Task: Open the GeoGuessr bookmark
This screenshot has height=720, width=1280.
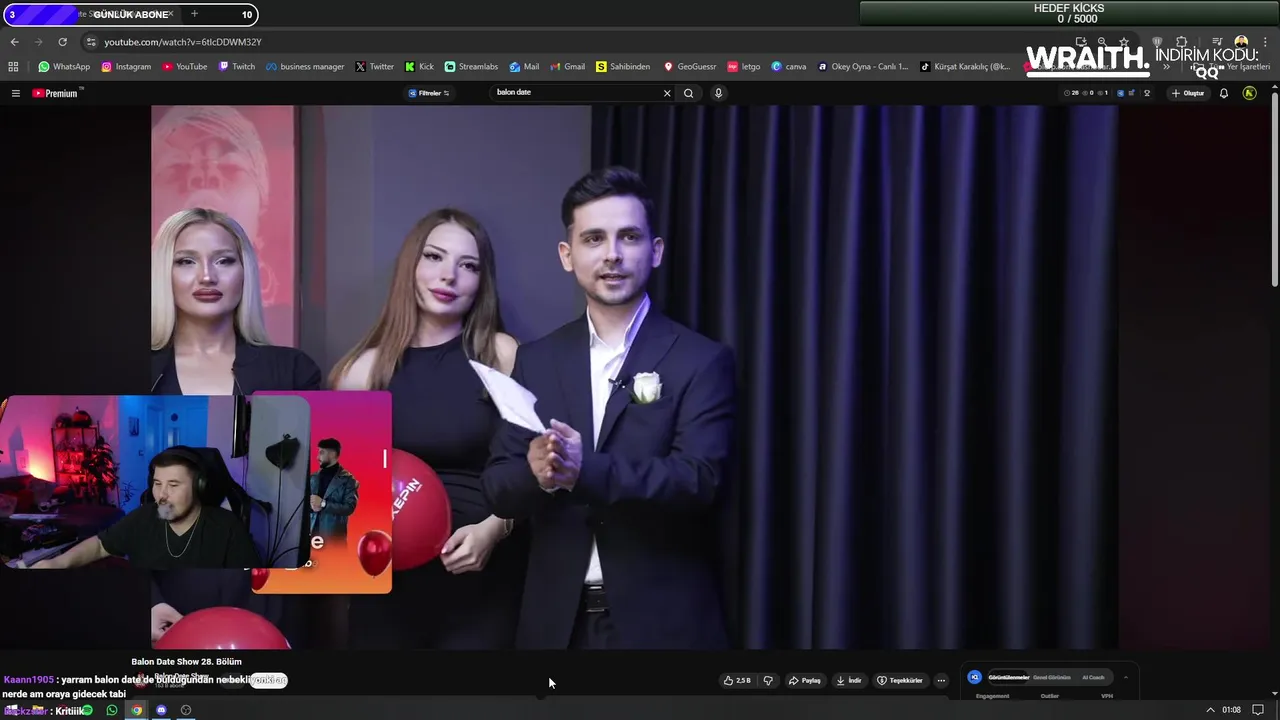Action: (690, 67)
